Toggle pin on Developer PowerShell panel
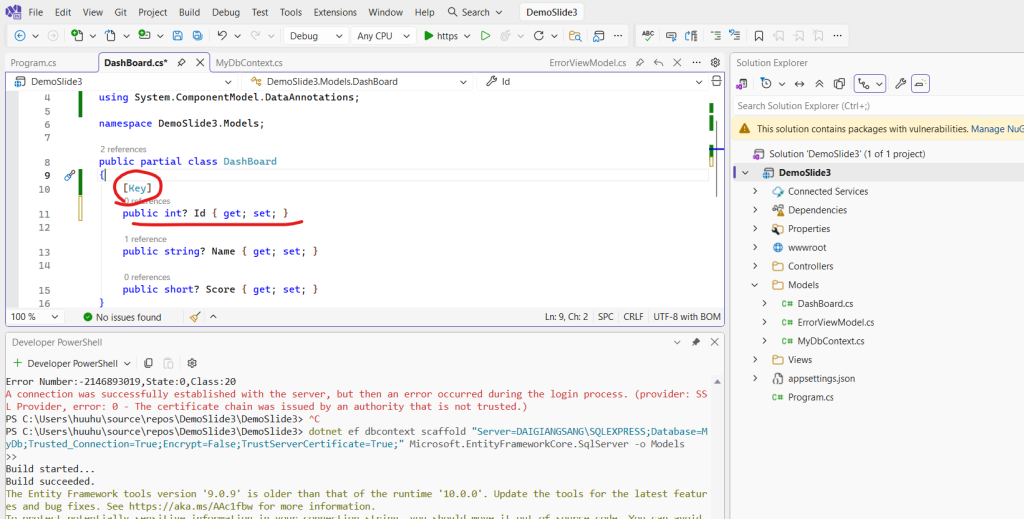This screenshot has height=519, width=1024. pos(696,342)
